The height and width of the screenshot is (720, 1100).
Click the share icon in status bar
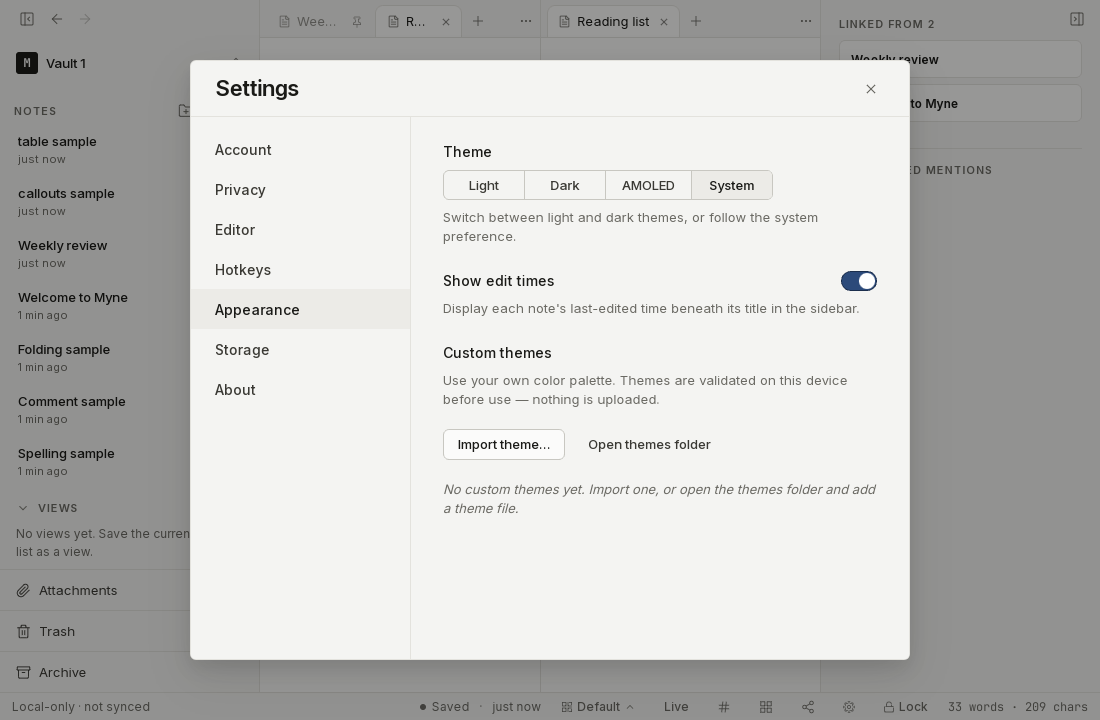(x=807, y=707)
